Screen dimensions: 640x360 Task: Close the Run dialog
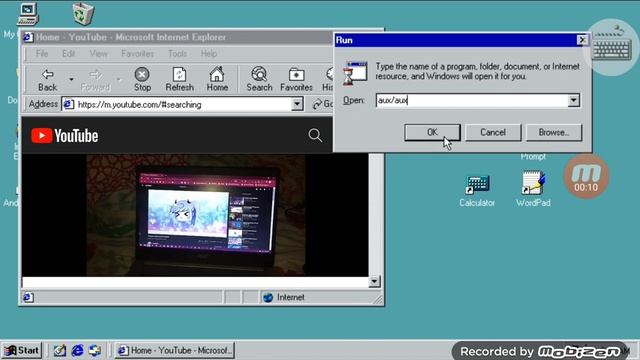click(582, 40)
